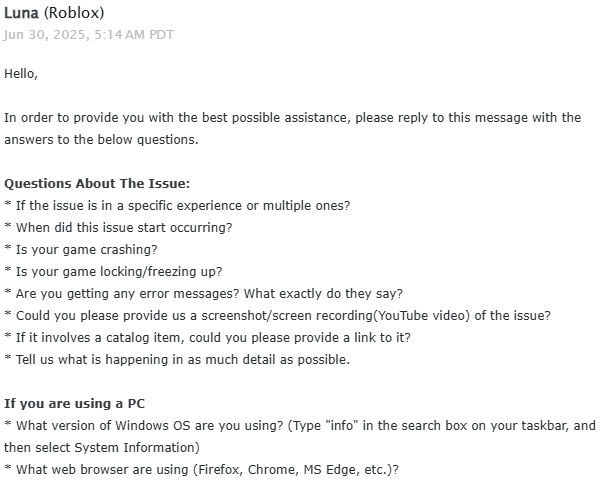Screen dimensions: 602x485
Task: Click the Hello greeting line
Action: pyautogui.click(x=21, y=73)
